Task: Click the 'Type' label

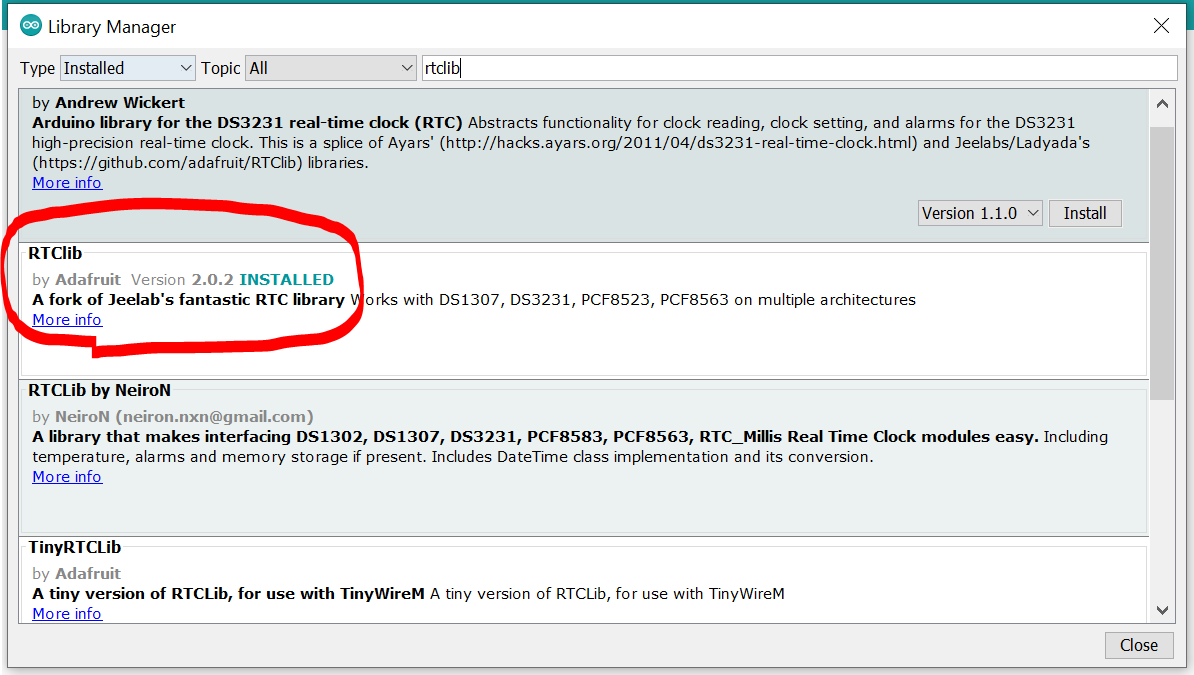Action: [x=37, y=69]
